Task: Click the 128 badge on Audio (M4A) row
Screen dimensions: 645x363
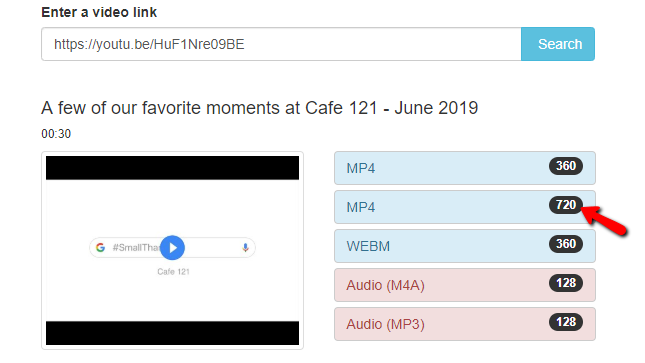Action: [566, 283]
